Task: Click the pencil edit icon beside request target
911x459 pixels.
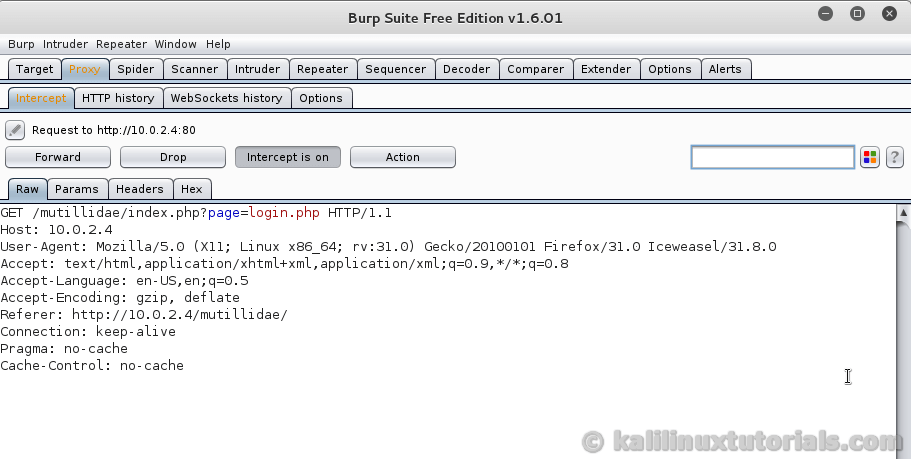Action: (x=15, y=130)
